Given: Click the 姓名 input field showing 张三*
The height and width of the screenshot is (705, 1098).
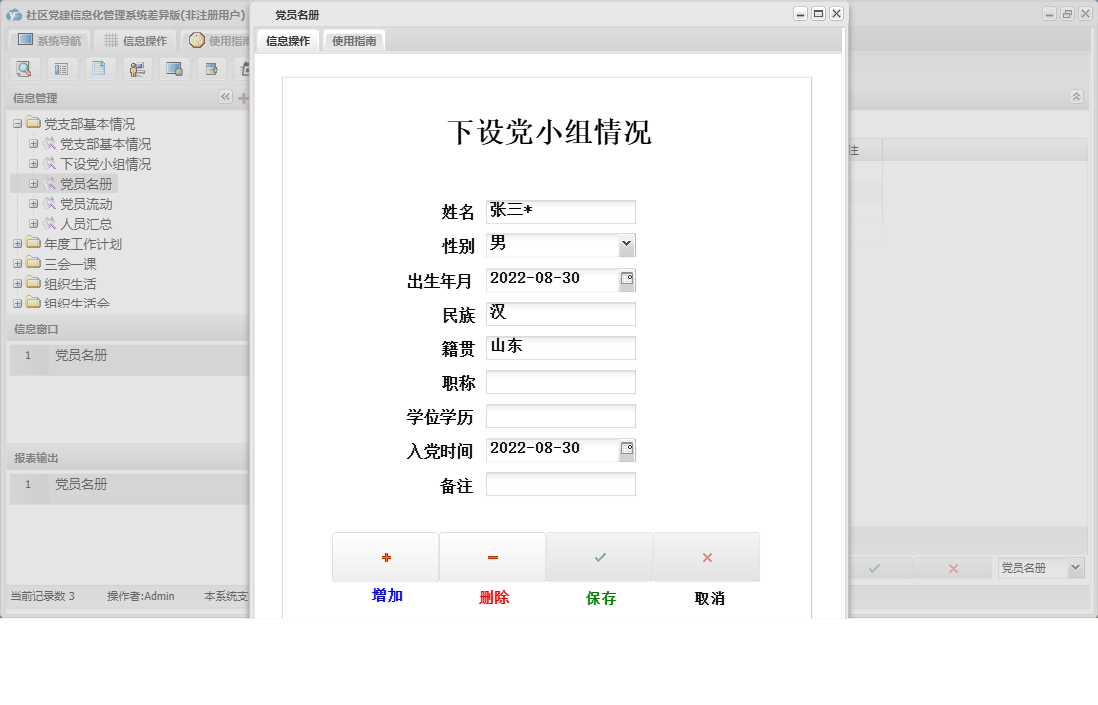Looking at the screenshot, I should click(x=560, y=211).
